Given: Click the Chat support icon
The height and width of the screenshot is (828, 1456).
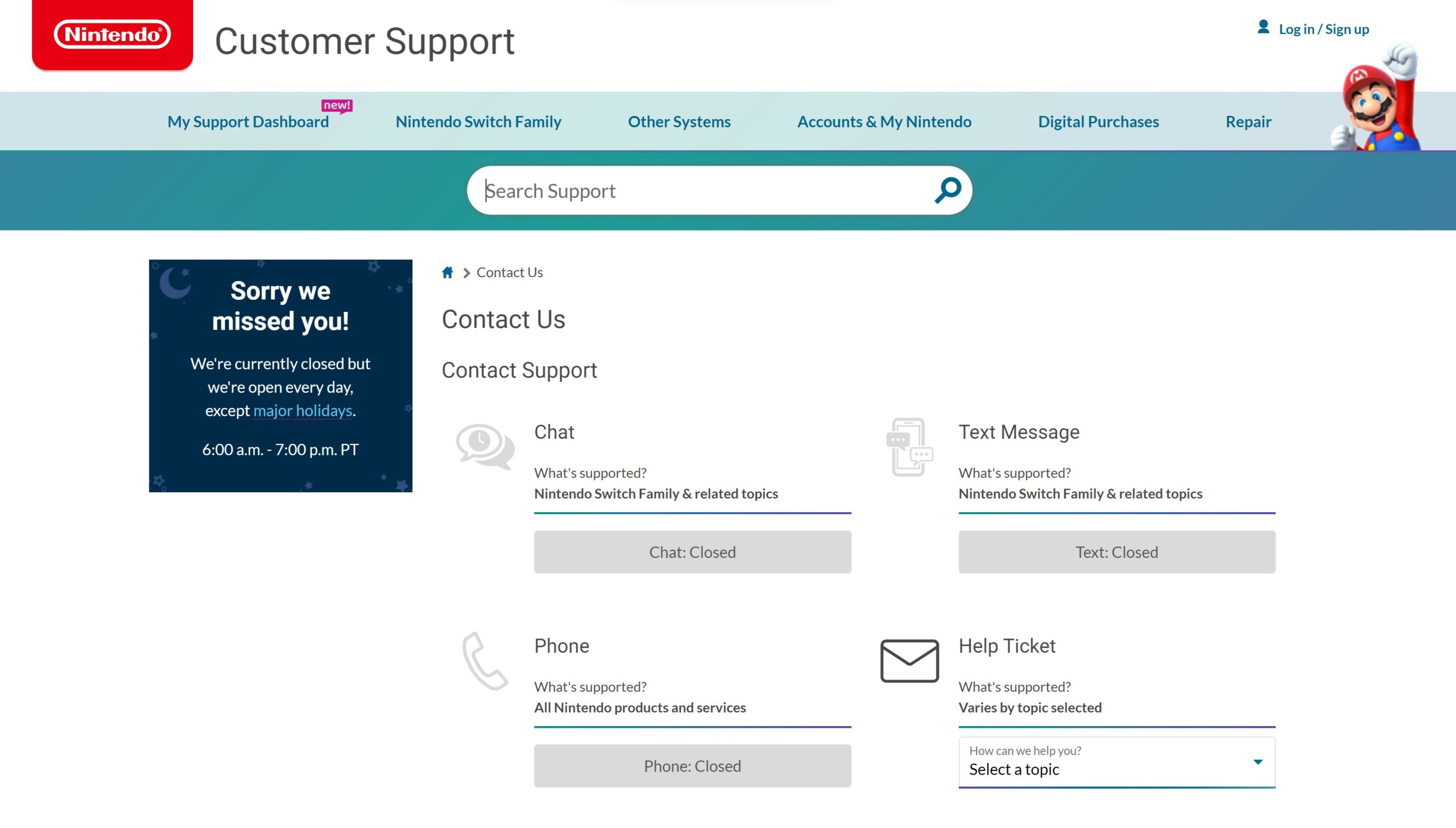Looking at the screenshot, I should pos(484,447).
